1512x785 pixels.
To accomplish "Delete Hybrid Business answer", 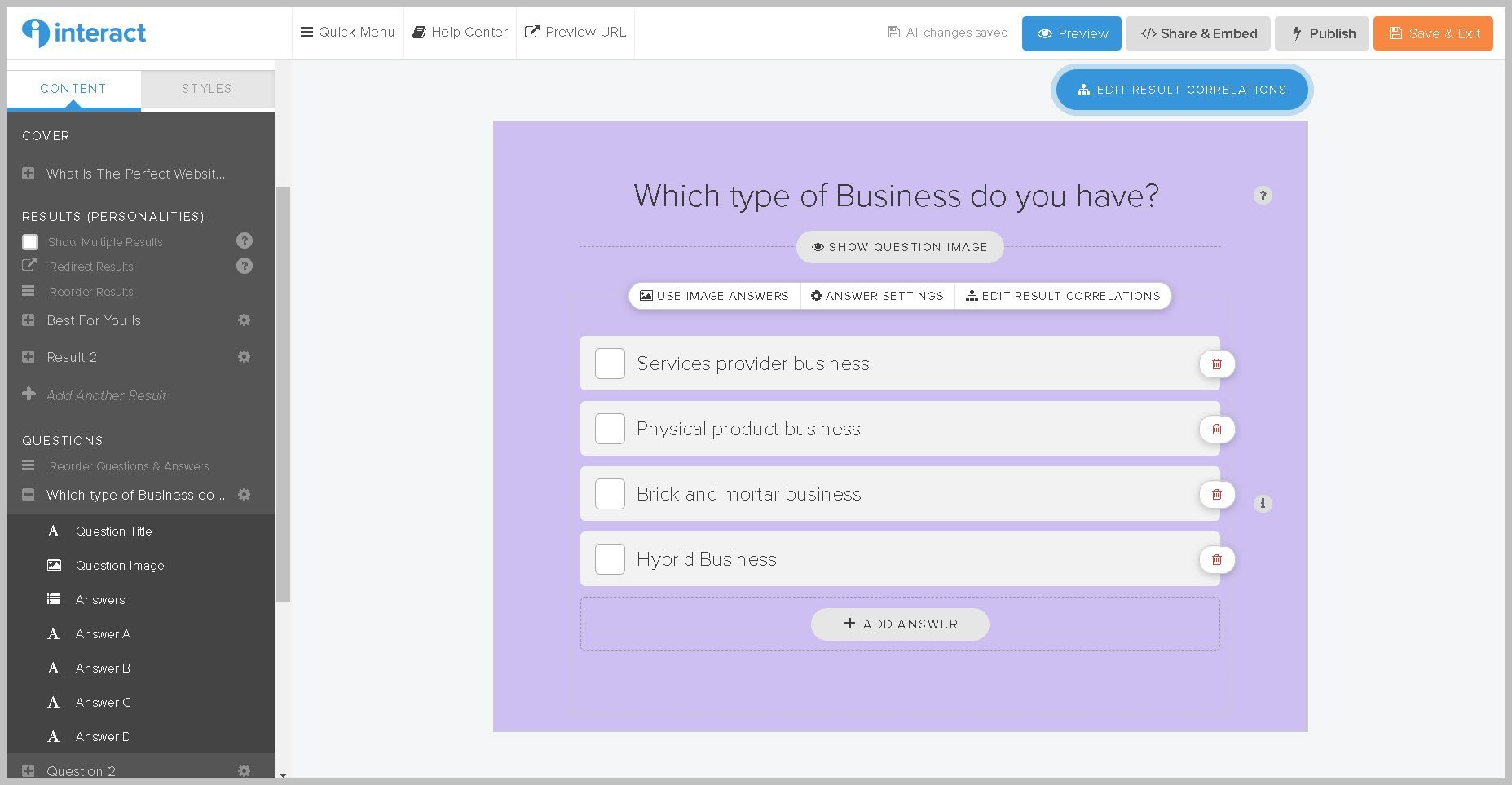I will tap(1217, 560).
